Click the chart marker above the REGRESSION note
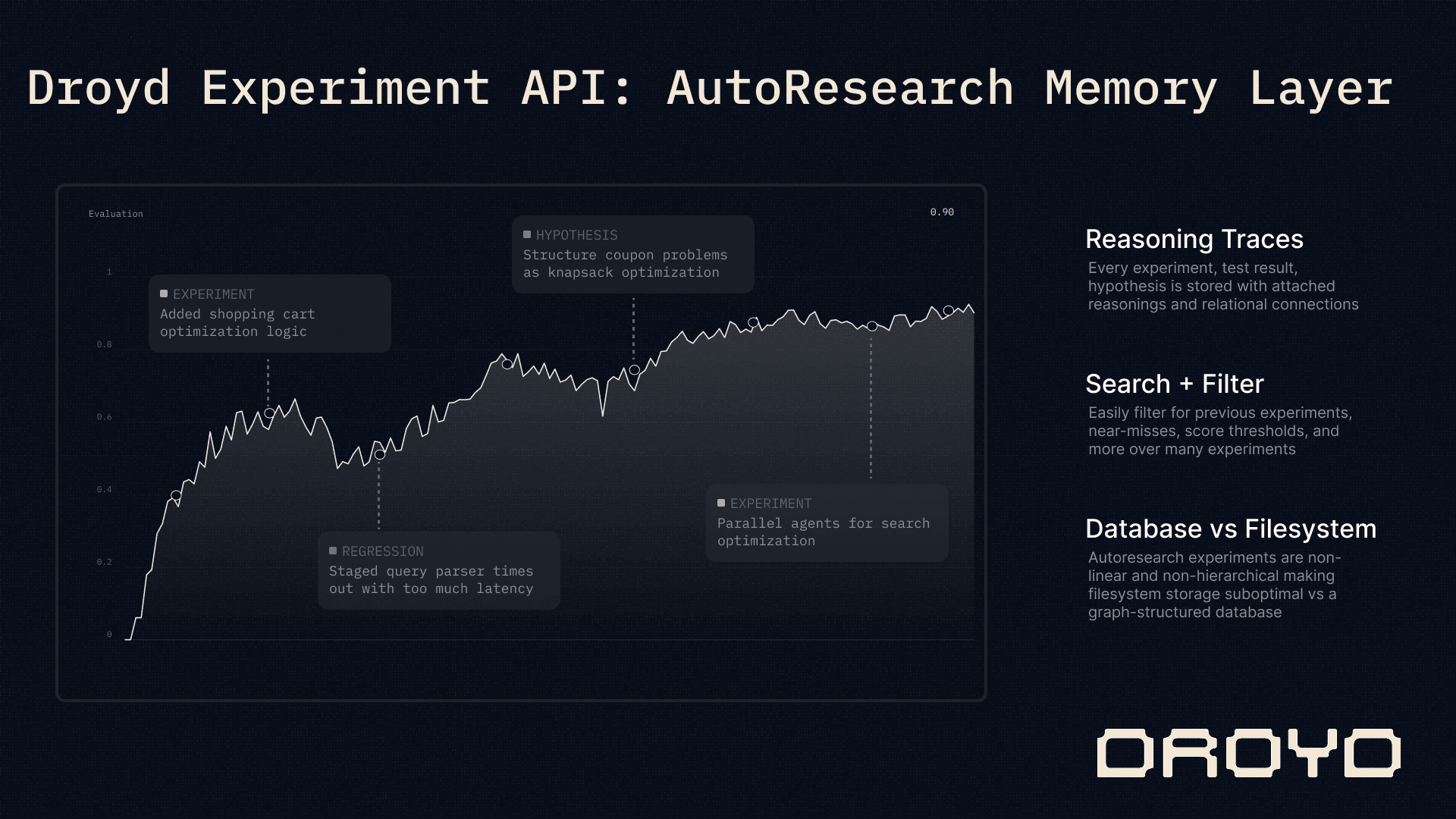Screen dimensions: 1456x819 380,455
